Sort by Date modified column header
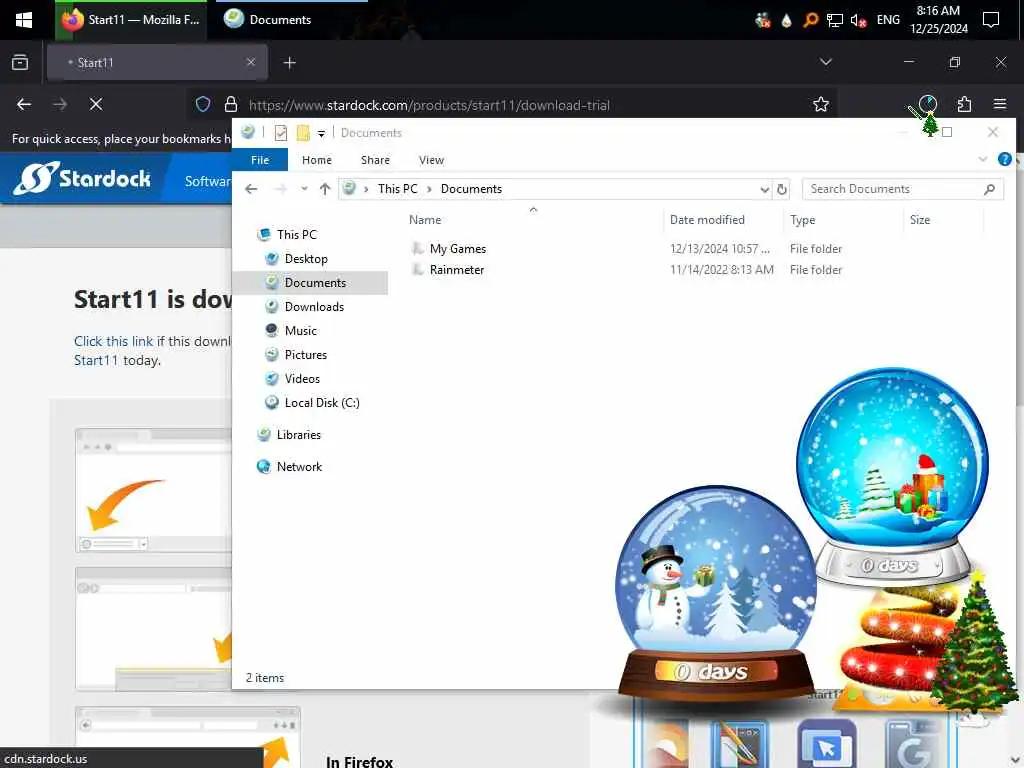1024x768 pixels. pos(723,220)
